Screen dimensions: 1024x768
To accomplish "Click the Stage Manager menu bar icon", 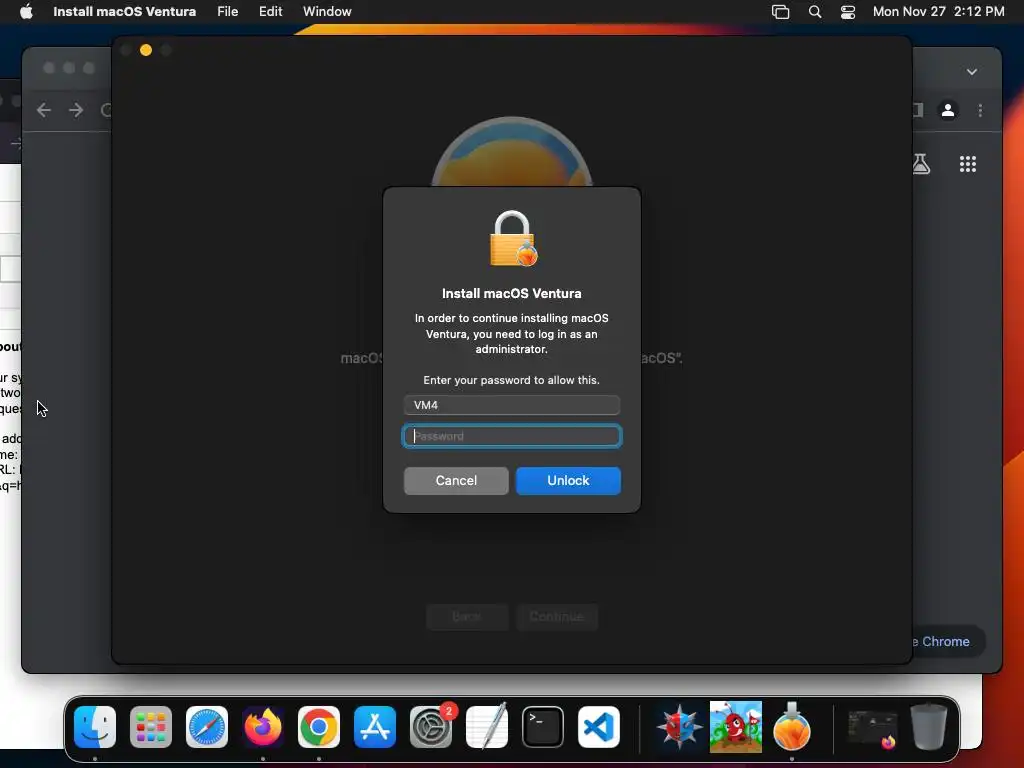I will (780, 11).
